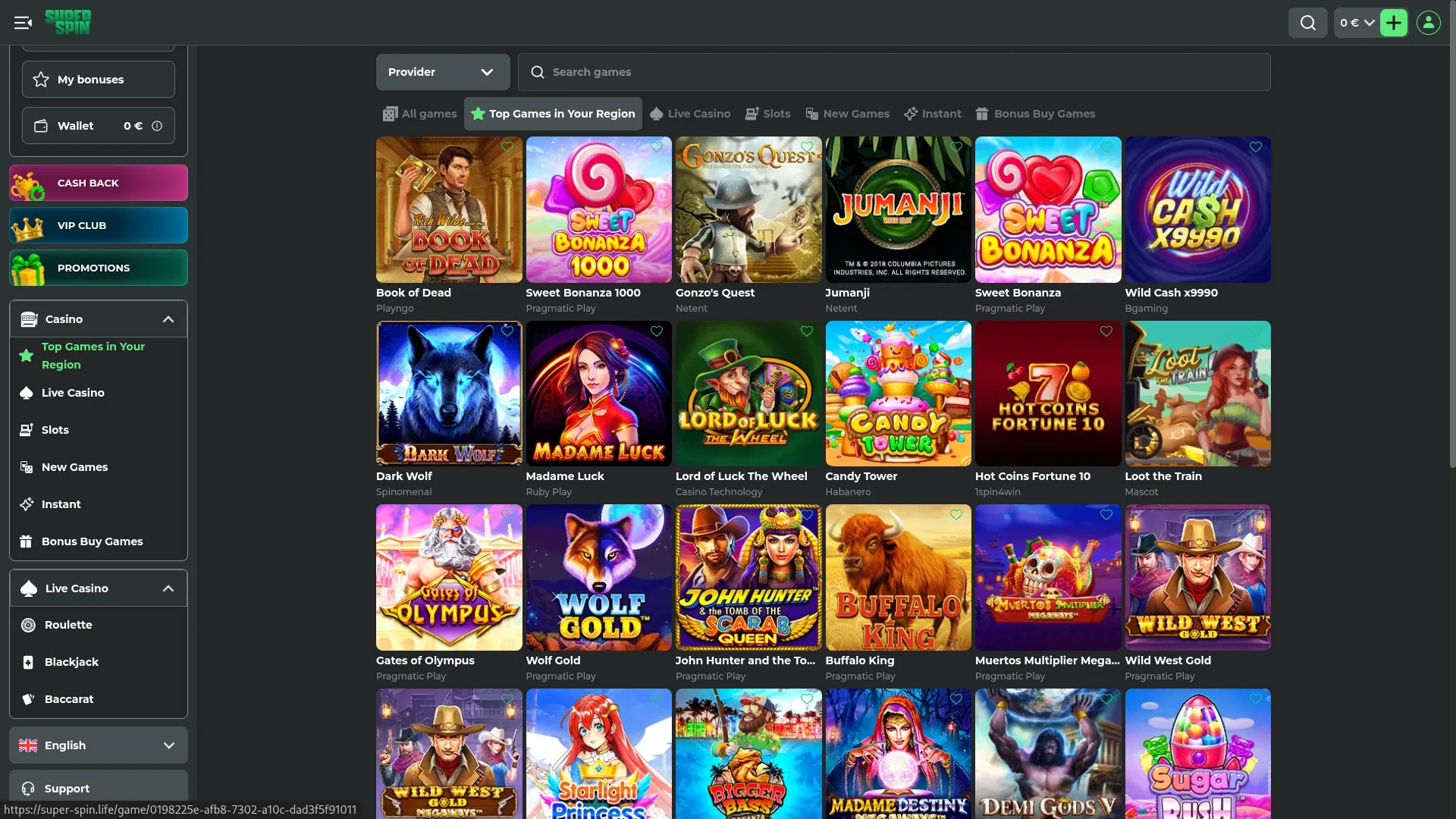
Task: Open the My bonuses button
Action: (x=99, y=80)
